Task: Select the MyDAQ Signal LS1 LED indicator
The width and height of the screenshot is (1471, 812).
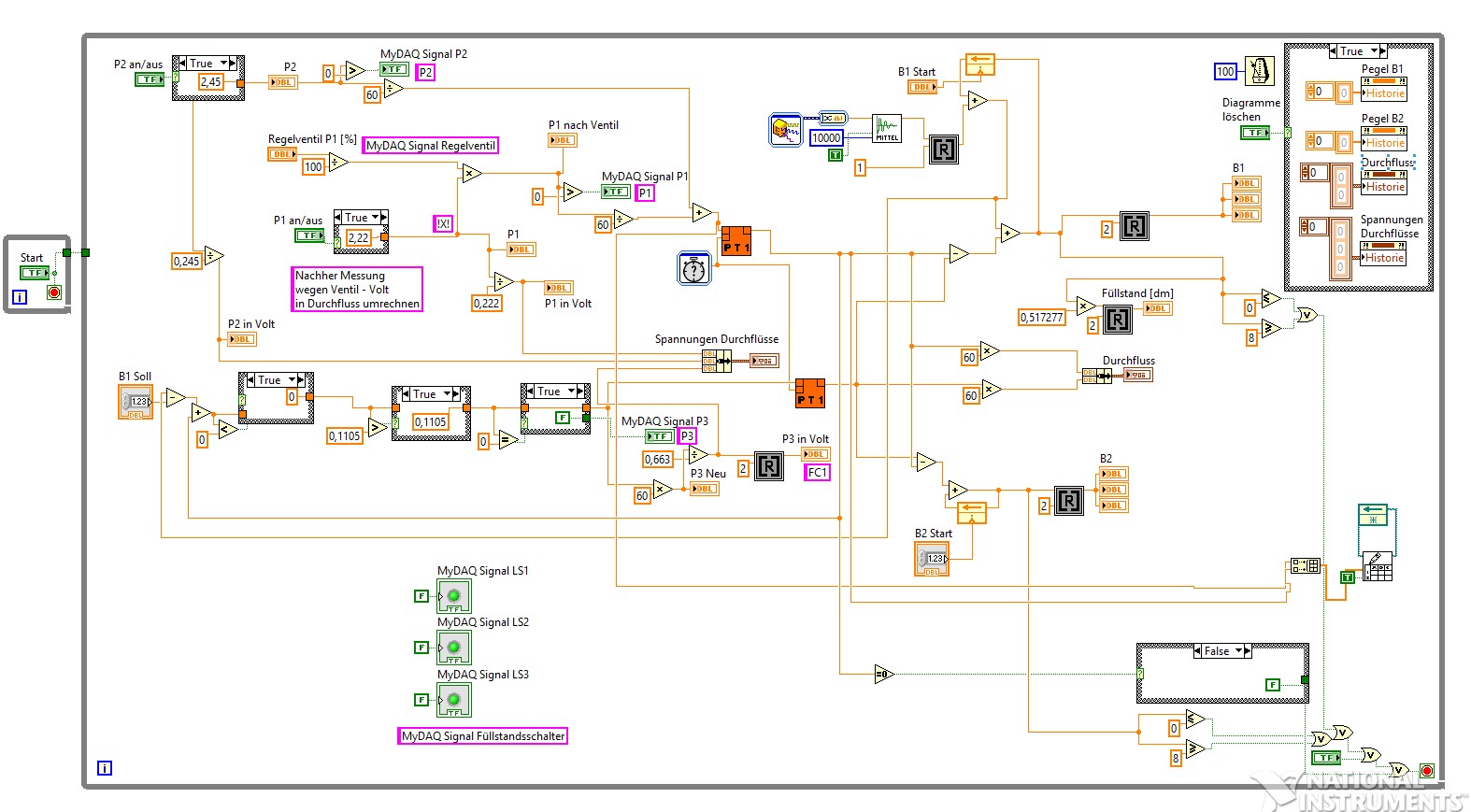Action: (453, 596)
